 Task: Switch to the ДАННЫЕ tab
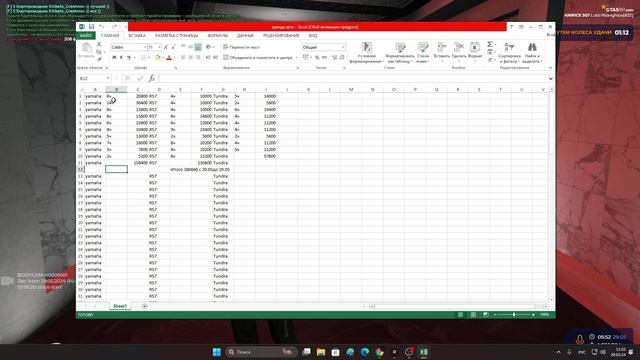pyautogui.click(x=245, y=36)
